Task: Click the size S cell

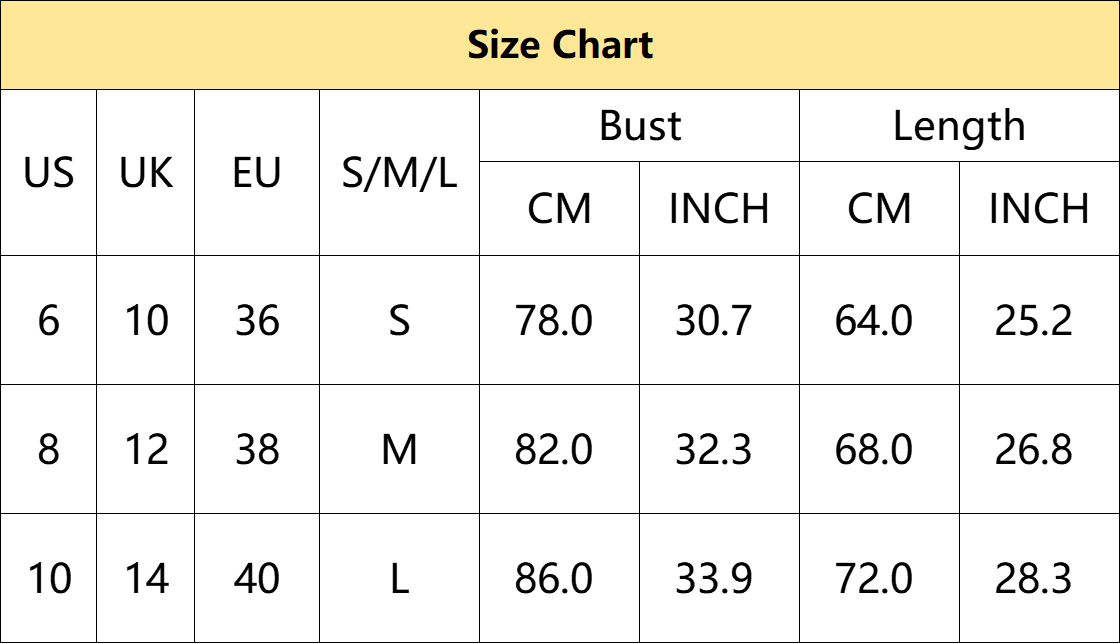Action: pos(399,321)
